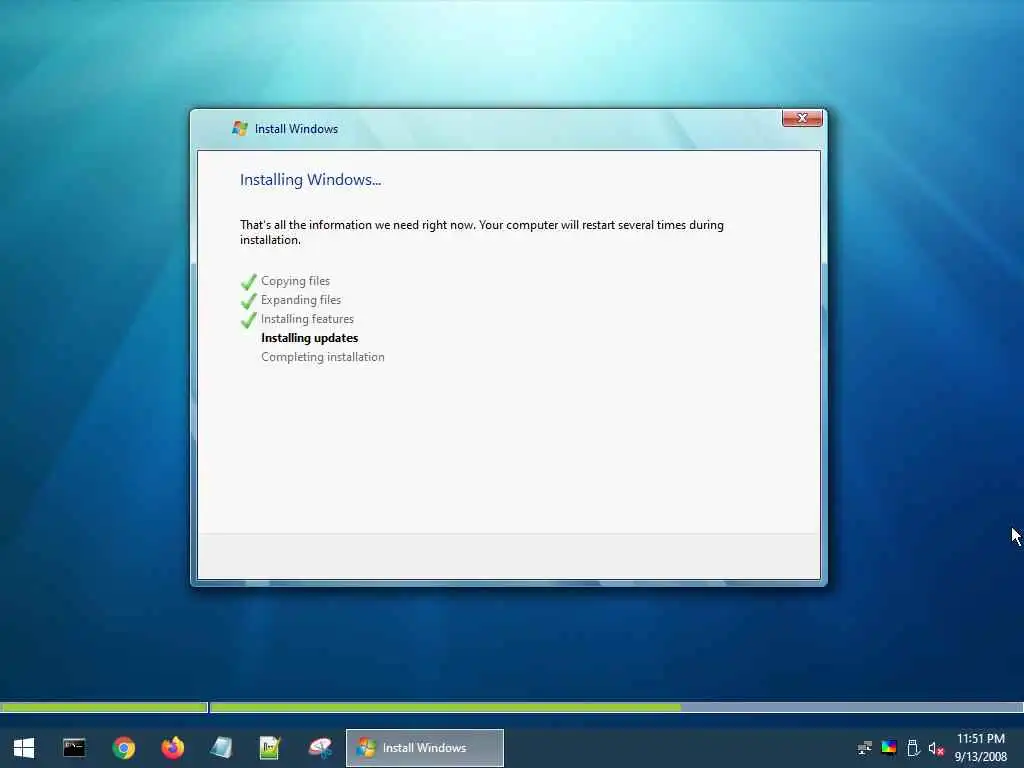Open Firefox from the taskbar

(172, 748)
